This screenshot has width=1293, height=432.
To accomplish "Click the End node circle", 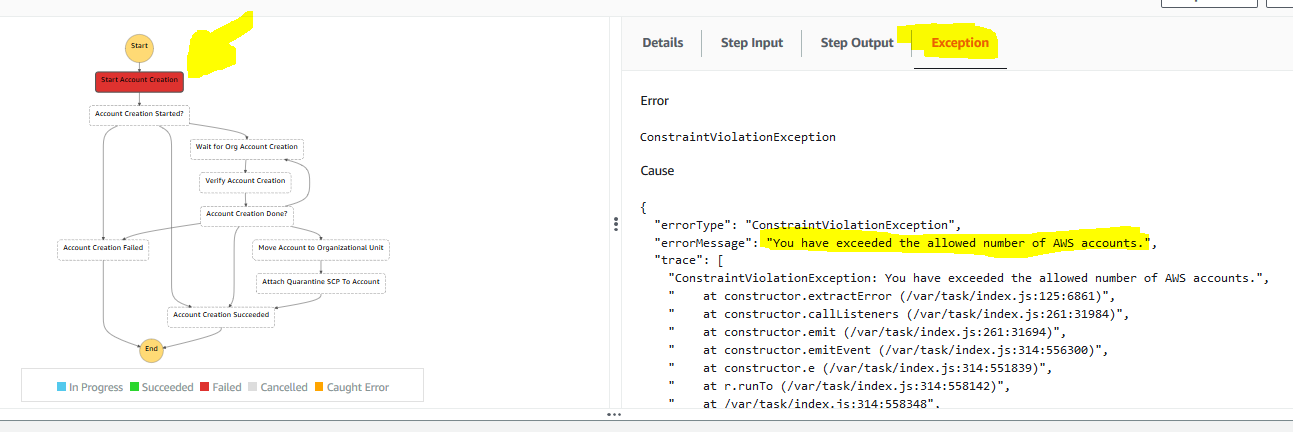I will pos(152,349).
